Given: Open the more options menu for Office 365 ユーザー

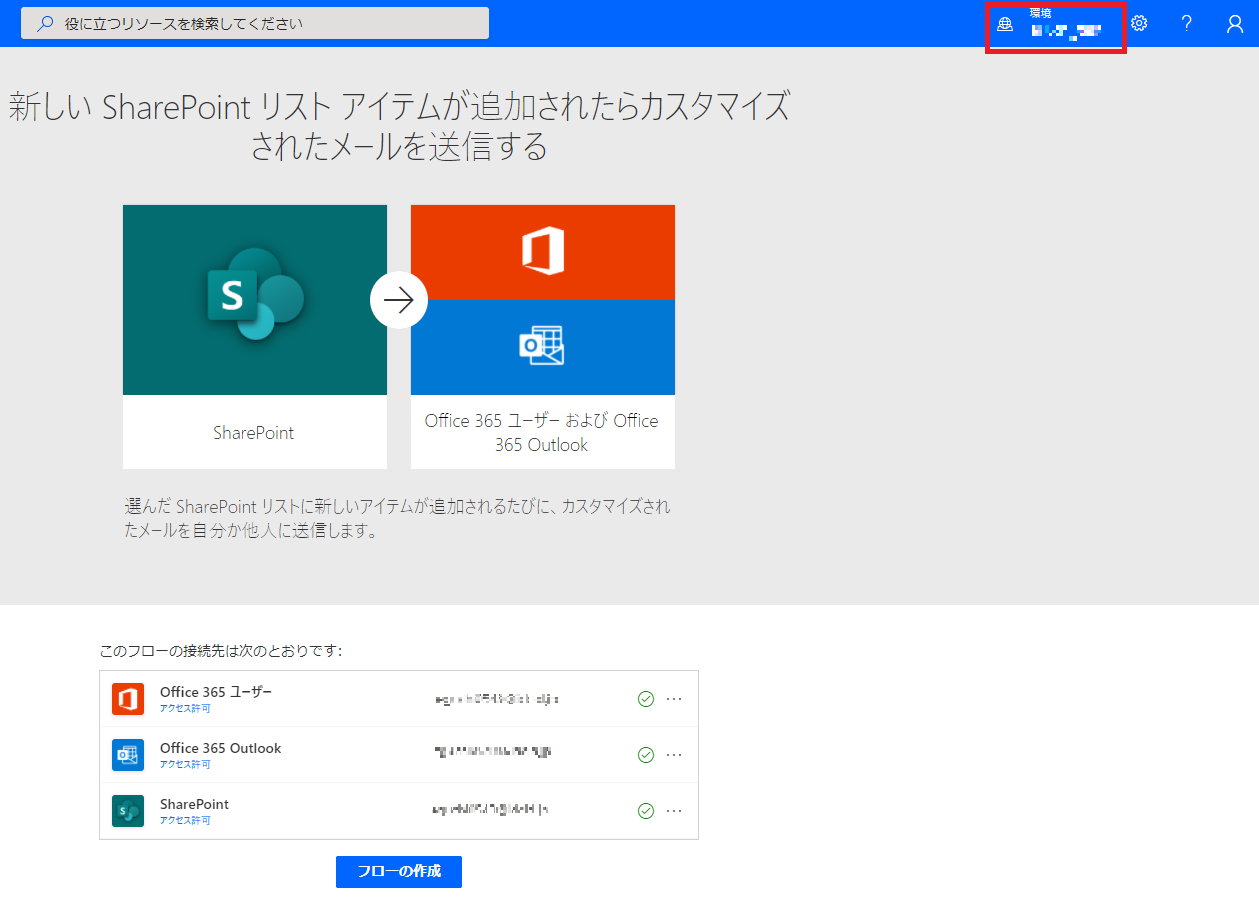Looking at the screenshot, I should (674, 699).
